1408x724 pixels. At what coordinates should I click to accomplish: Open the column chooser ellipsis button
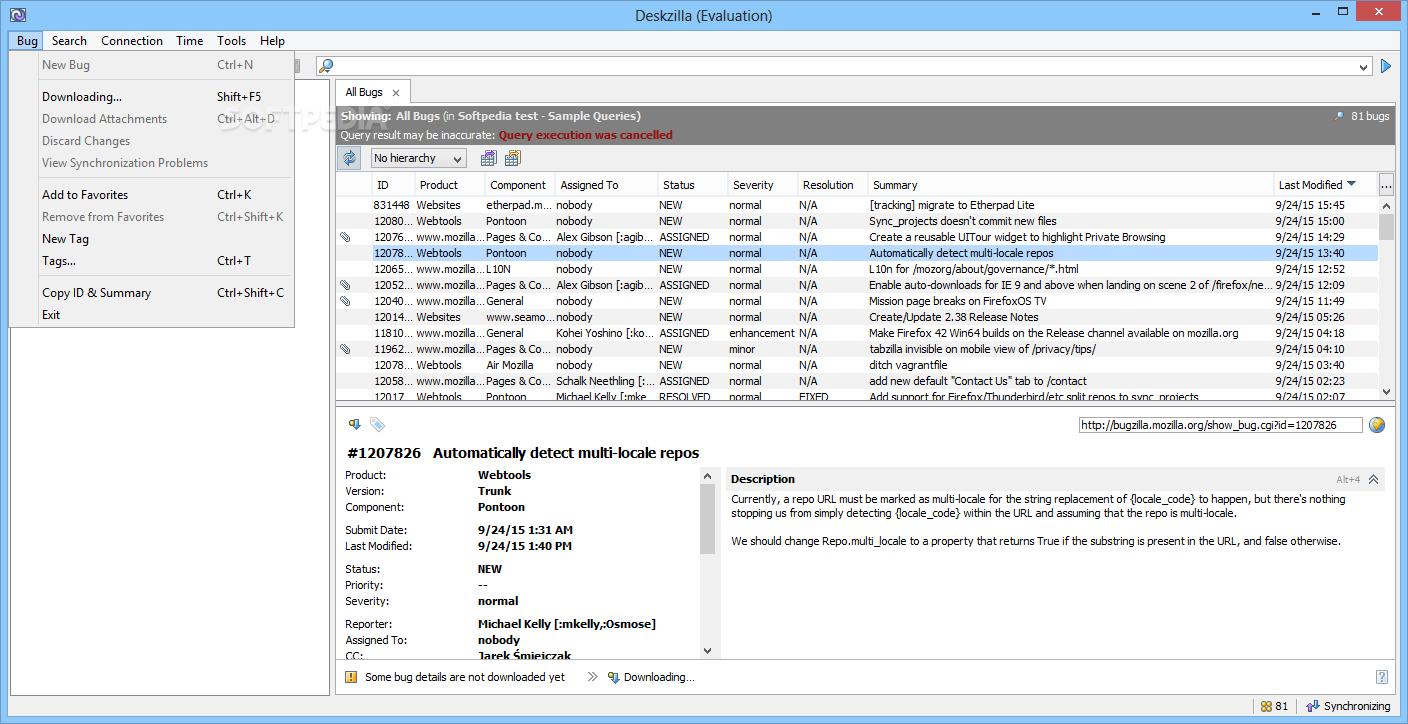click(x=1386, y=185)
